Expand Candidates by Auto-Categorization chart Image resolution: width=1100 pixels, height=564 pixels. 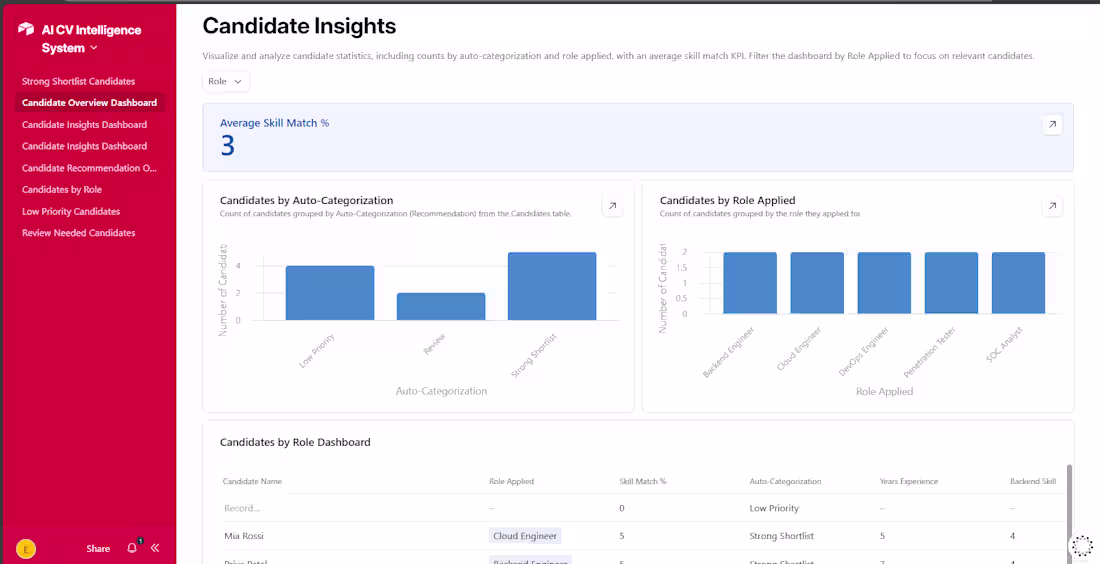coord(612,207)
